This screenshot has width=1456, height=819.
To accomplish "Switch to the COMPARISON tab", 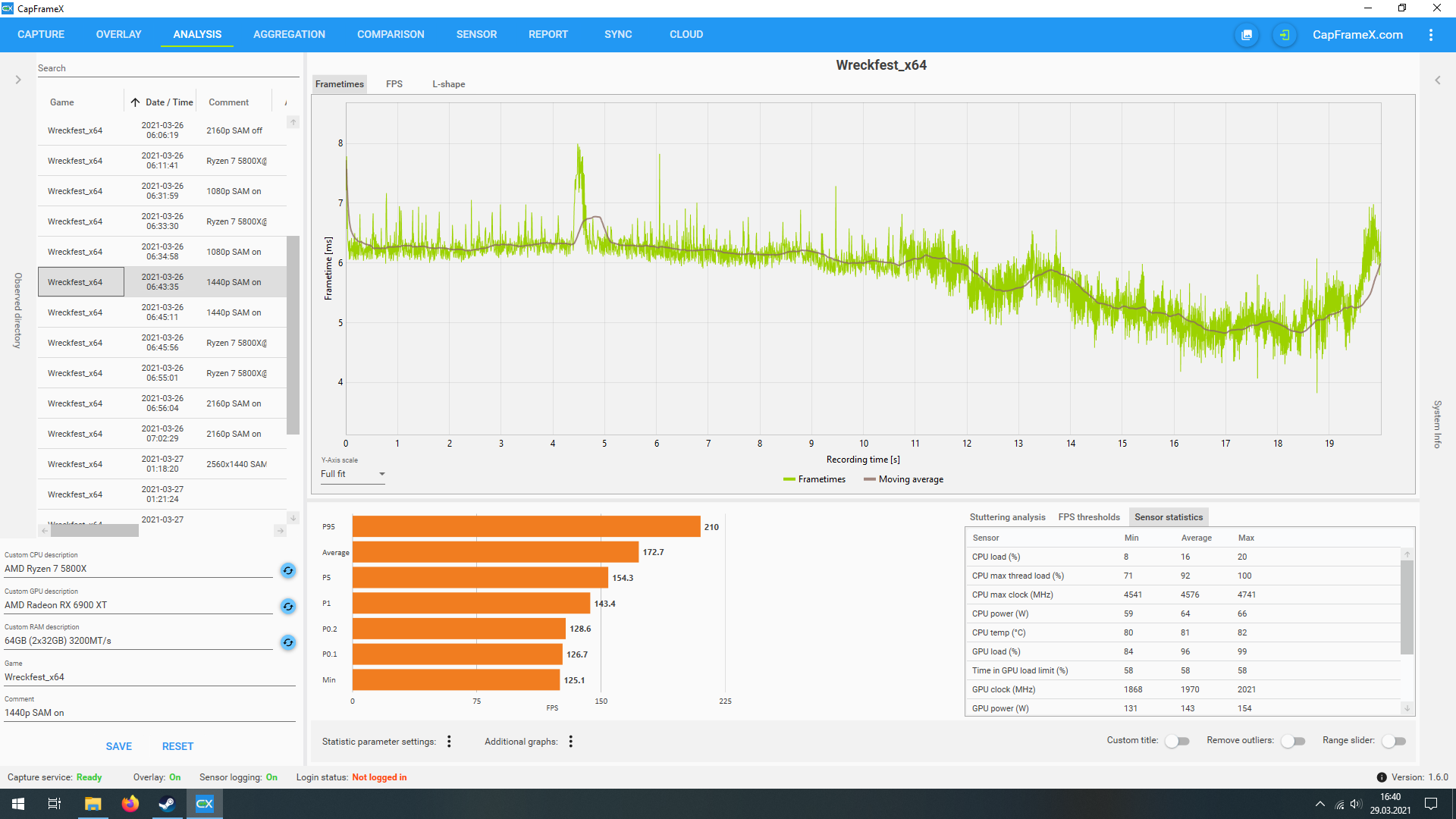I will click(391, 35).
